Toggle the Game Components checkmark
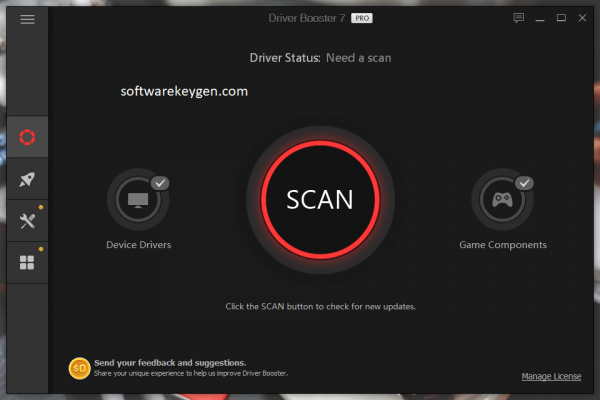The width and height of the screenshot is (600, 400). [x=524, y=183]
